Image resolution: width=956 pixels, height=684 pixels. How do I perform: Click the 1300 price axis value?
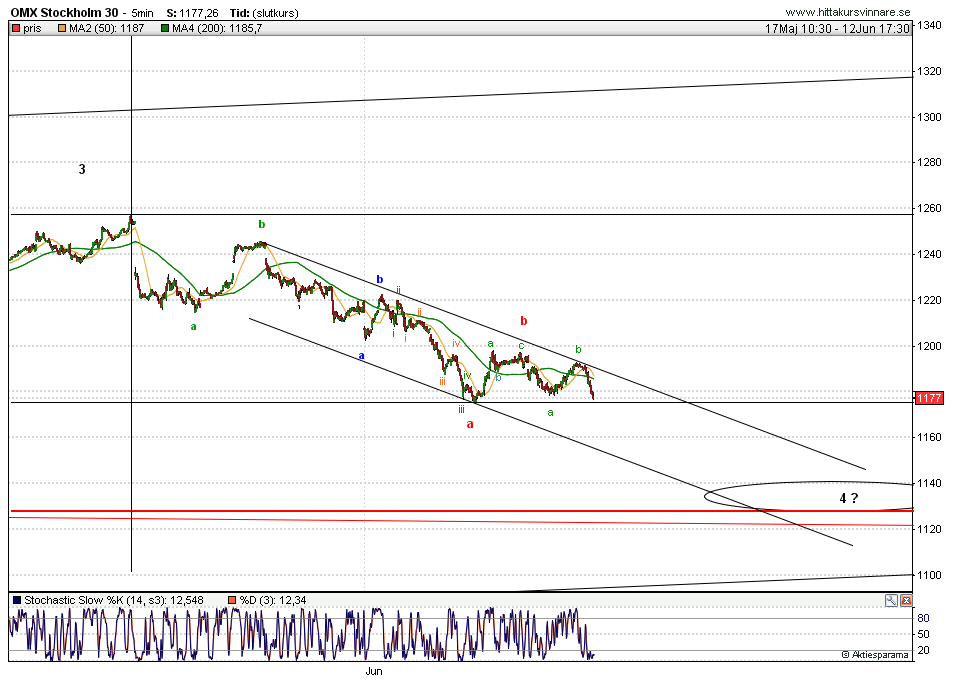click(x=930, y=117)
